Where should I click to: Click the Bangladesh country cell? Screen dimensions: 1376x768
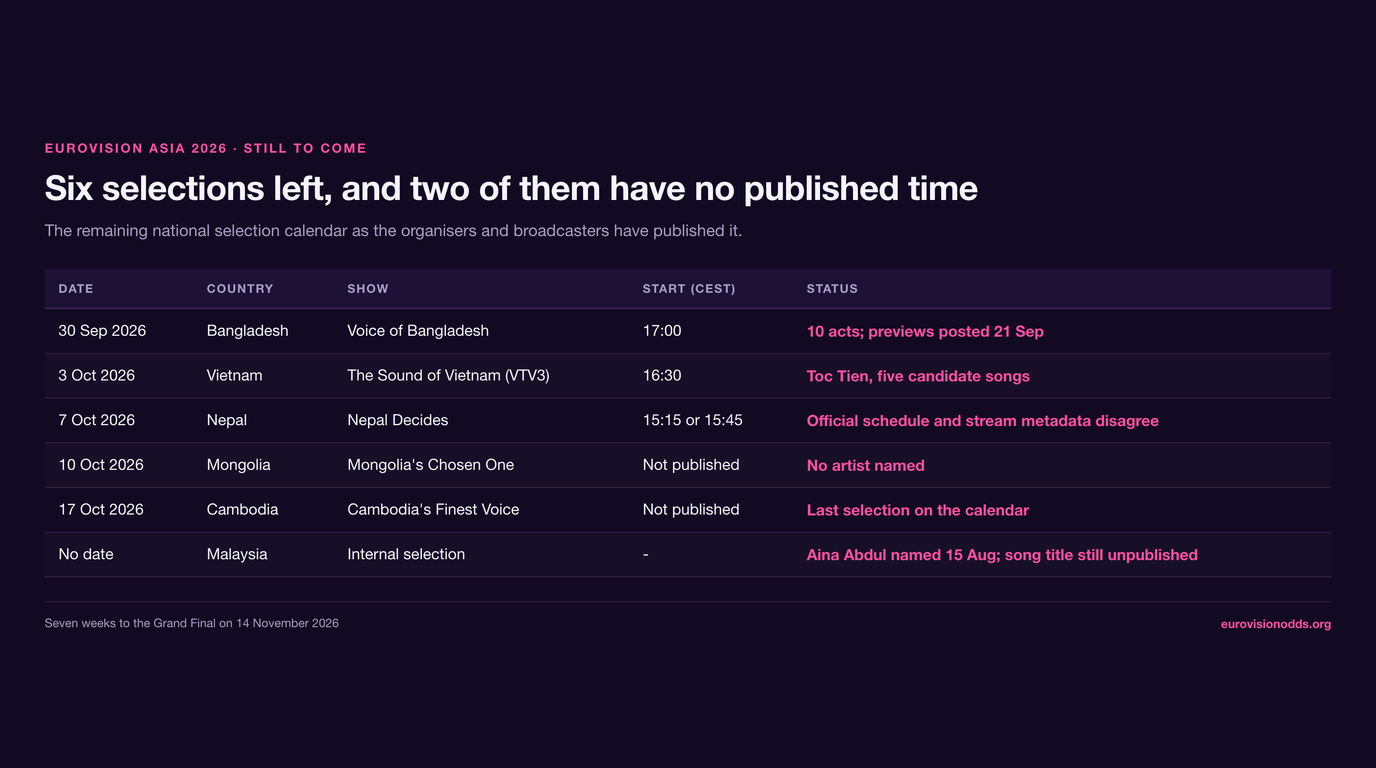coord(247,331)
